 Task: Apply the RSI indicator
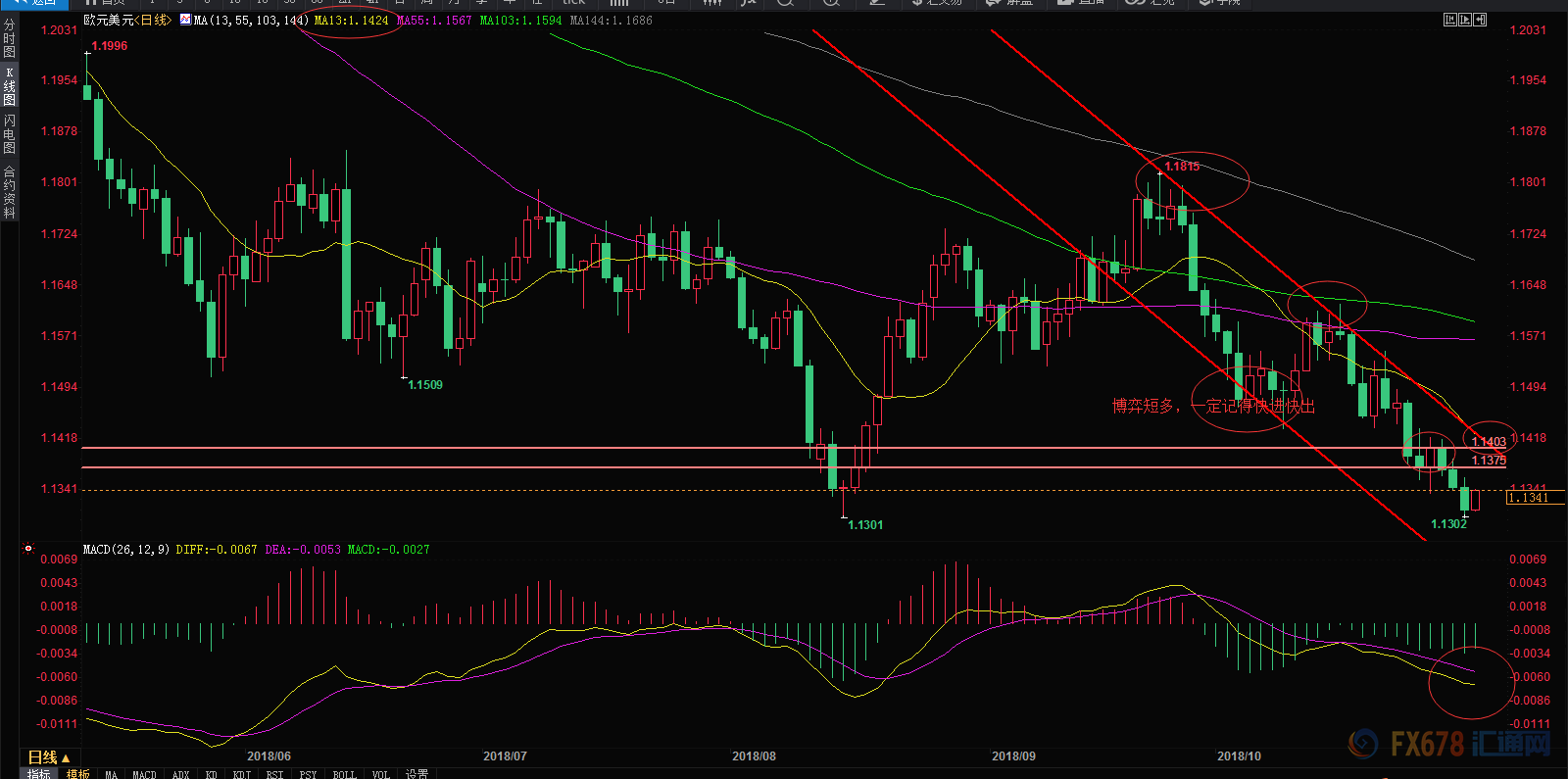(274, 774)
